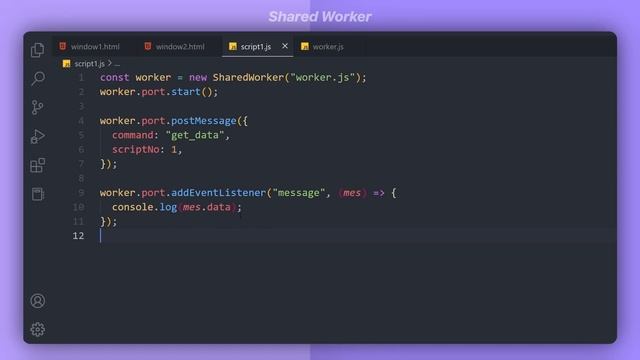
Task: Click line number 9 in the gutter
Action: click(81, 193)
